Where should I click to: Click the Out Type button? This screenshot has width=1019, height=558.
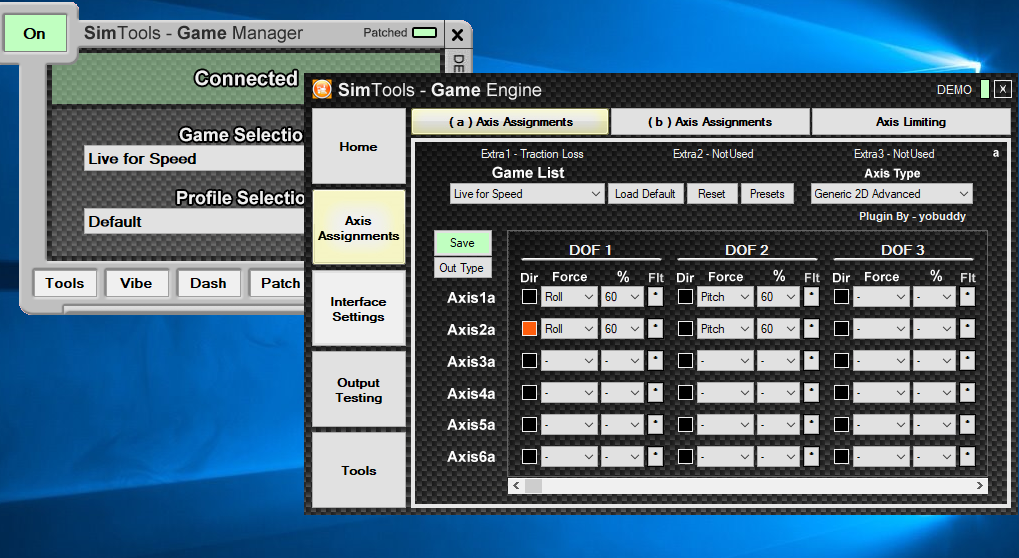tap(462, 268)
